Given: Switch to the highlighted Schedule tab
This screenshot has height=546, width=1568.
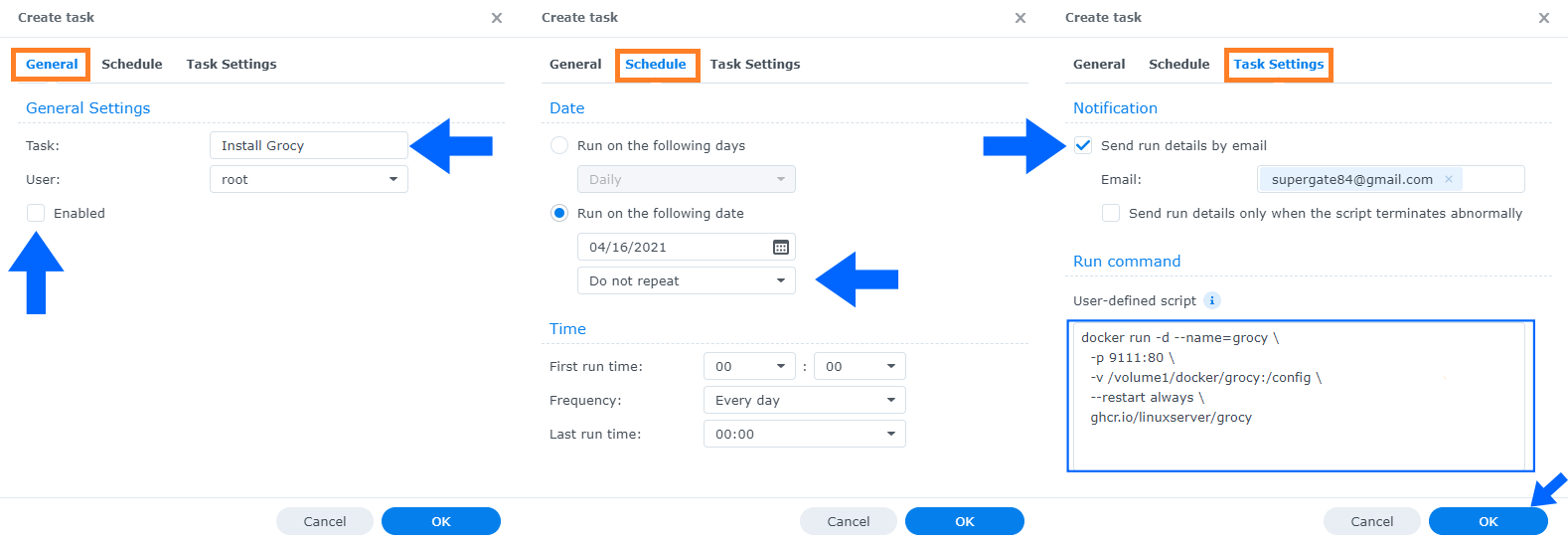Looking at the screenshot, I should click(656, 65).
